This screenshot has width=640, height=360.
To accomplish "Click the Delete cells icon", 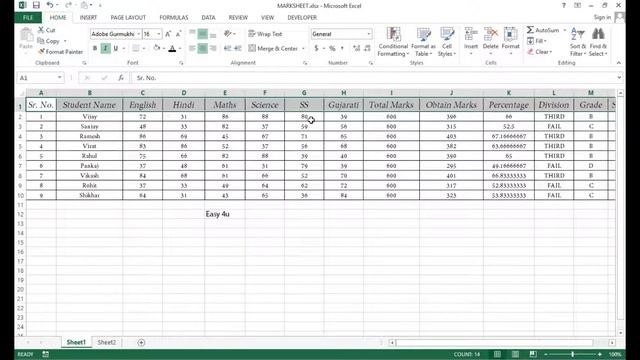I will 491,34.
